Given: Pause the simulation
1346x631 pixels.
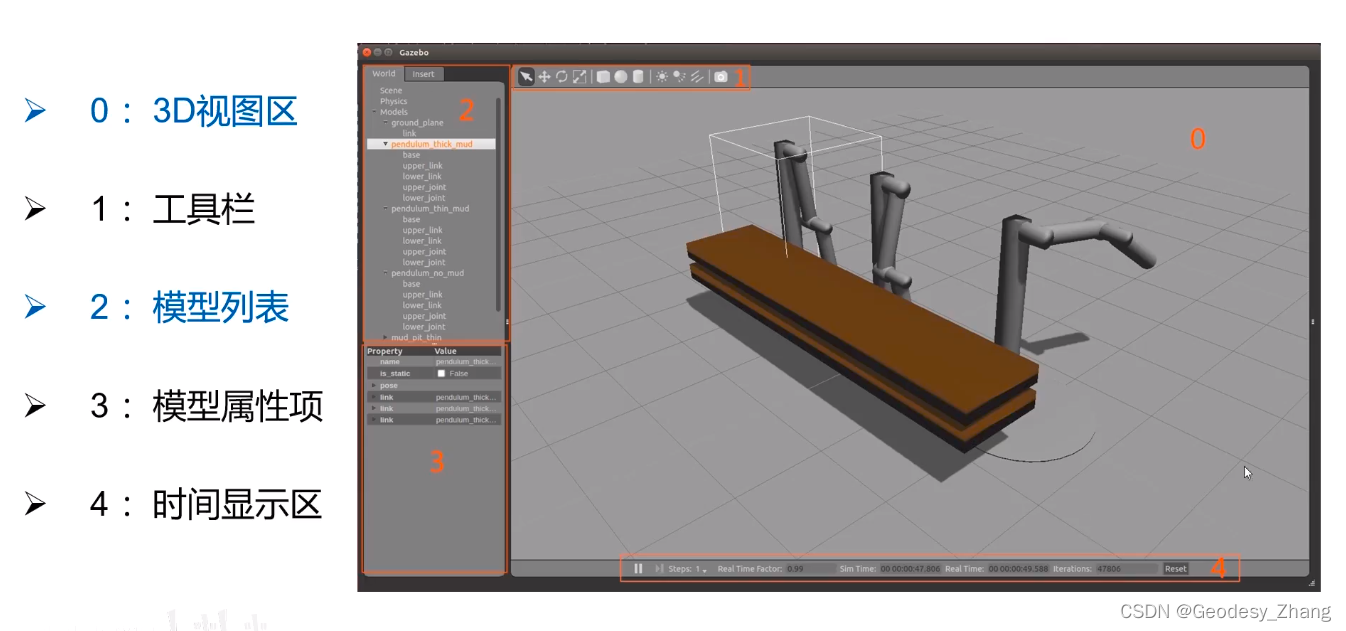Looking at the screenshot, I should click(x=638, y=568).
